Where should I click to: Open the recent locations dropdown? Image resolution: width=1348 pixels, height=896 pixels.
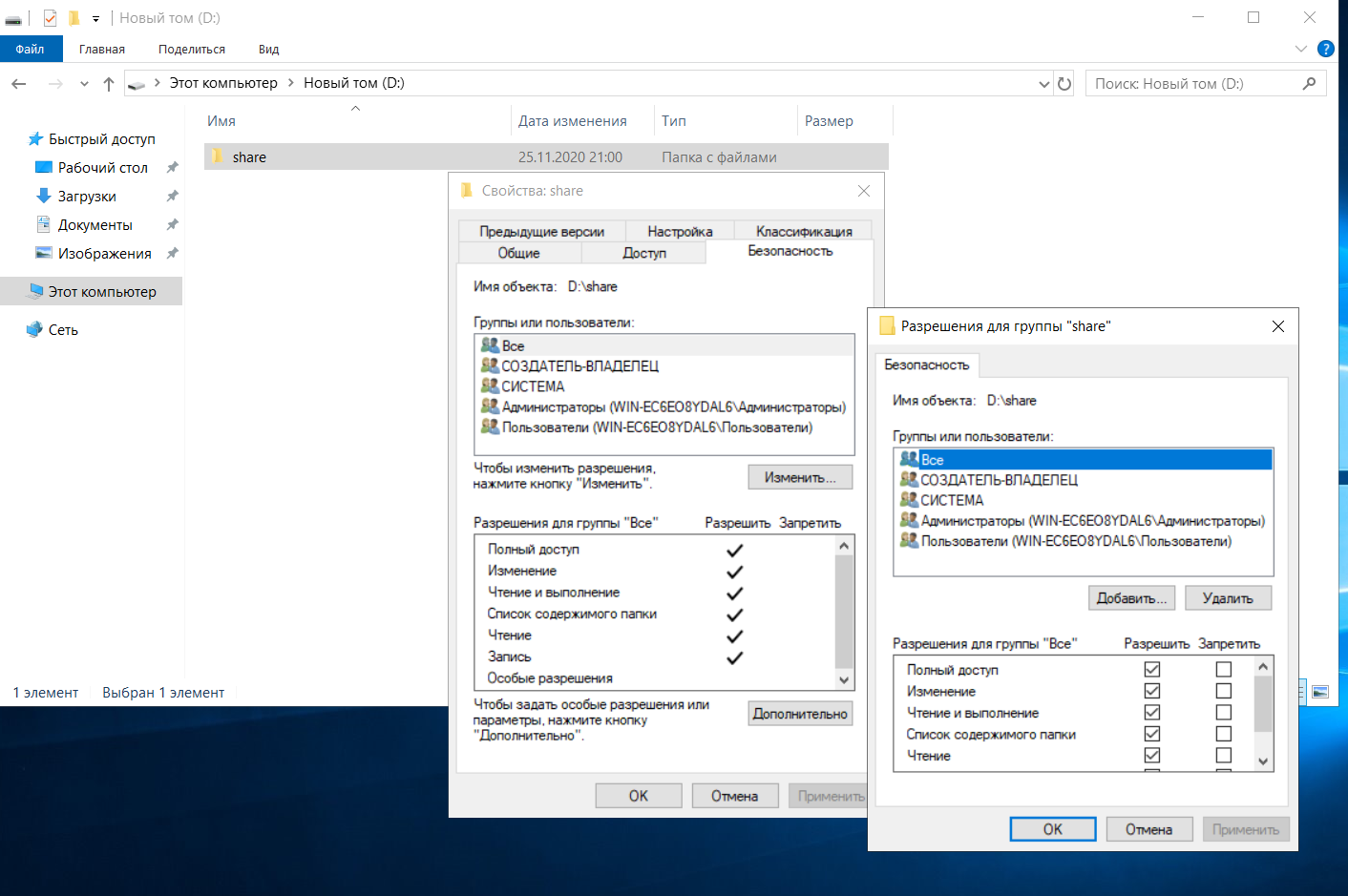click(x=84, y=84)
